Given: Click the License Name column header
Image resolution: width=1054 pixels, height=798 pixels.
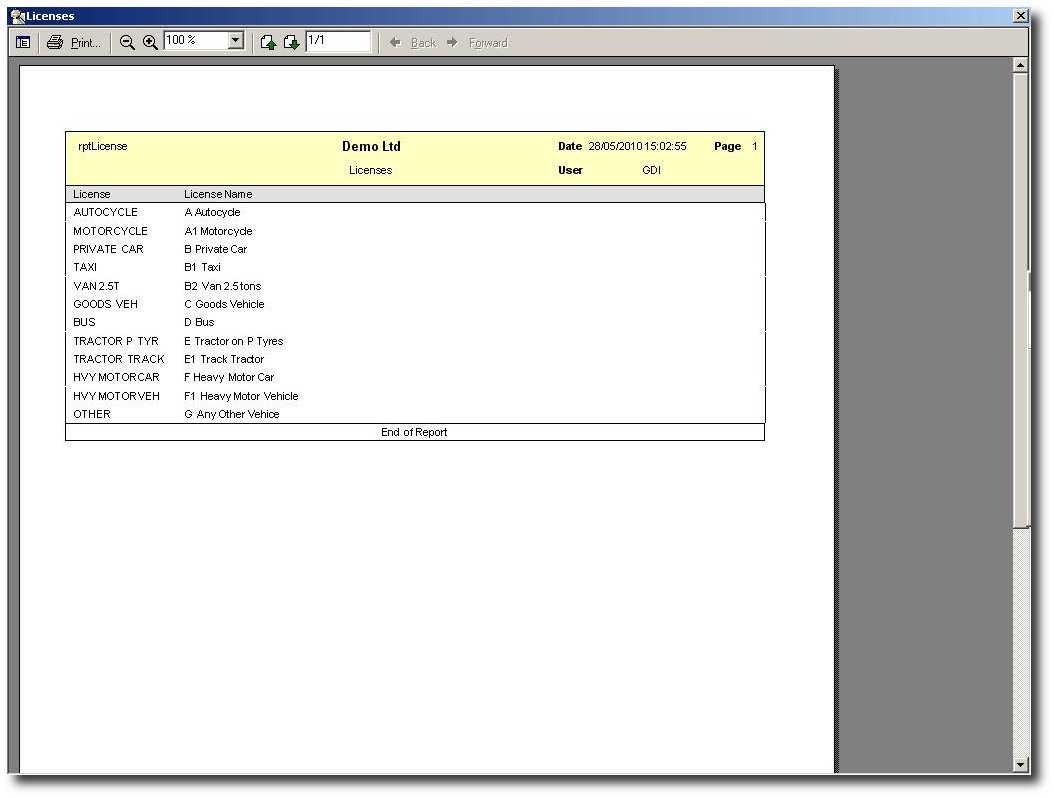Looking at the screenshot, I should (x=218, y=194).
